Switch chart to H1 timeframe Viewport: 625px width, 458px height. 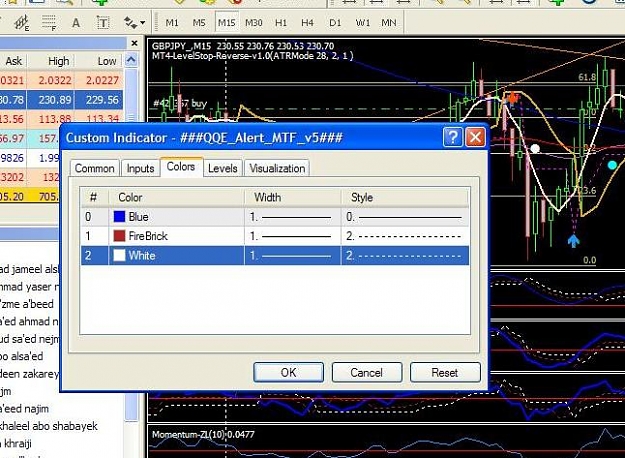281,23
